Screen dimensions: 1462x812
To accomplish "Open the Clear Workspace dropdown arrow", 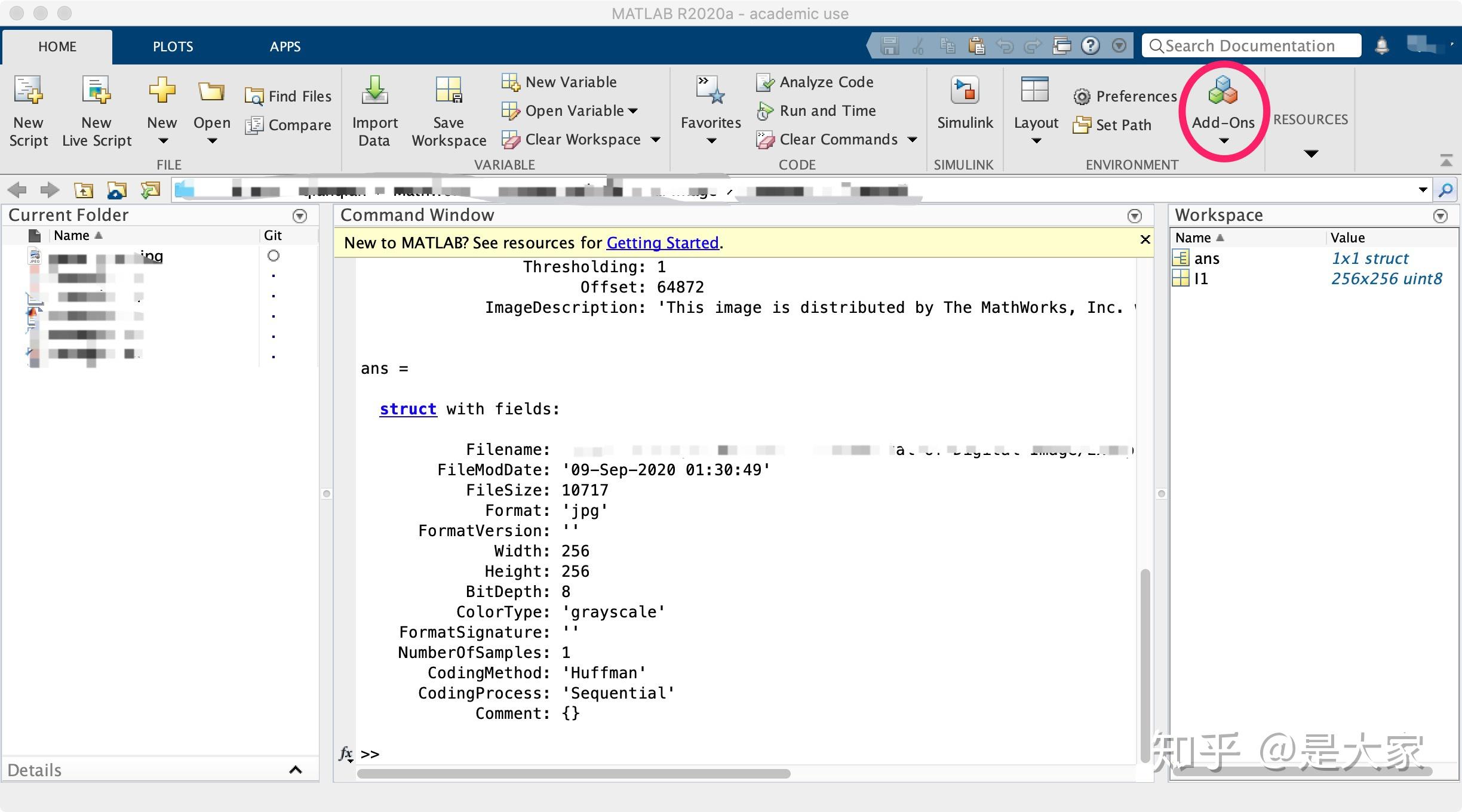I will click(656, 140).
